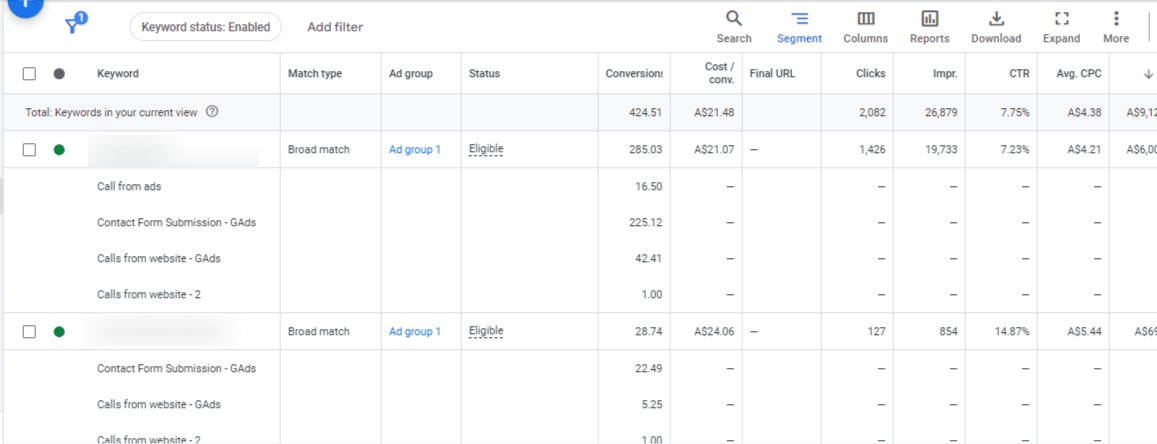Sort by Conversions column header
1157x444 pixels.
pyautogui.click(x=634, y=74)
